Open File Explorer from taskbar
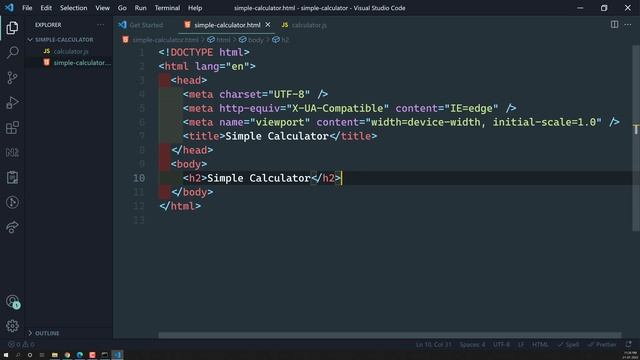This screenshot has height=360, width=640. pos(55,355)
